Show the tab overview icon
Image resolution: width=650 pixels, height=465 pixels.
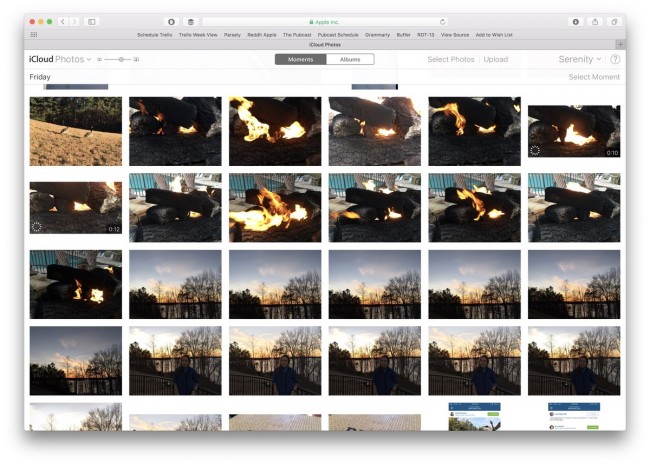tap(615, 21)
